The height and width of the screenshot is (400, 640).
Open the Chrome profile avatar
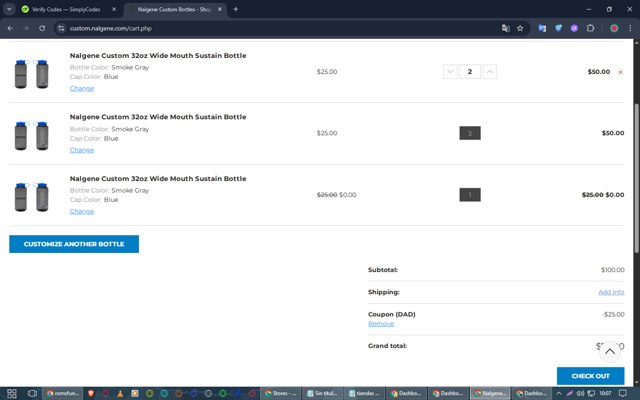tap(614, 28)
